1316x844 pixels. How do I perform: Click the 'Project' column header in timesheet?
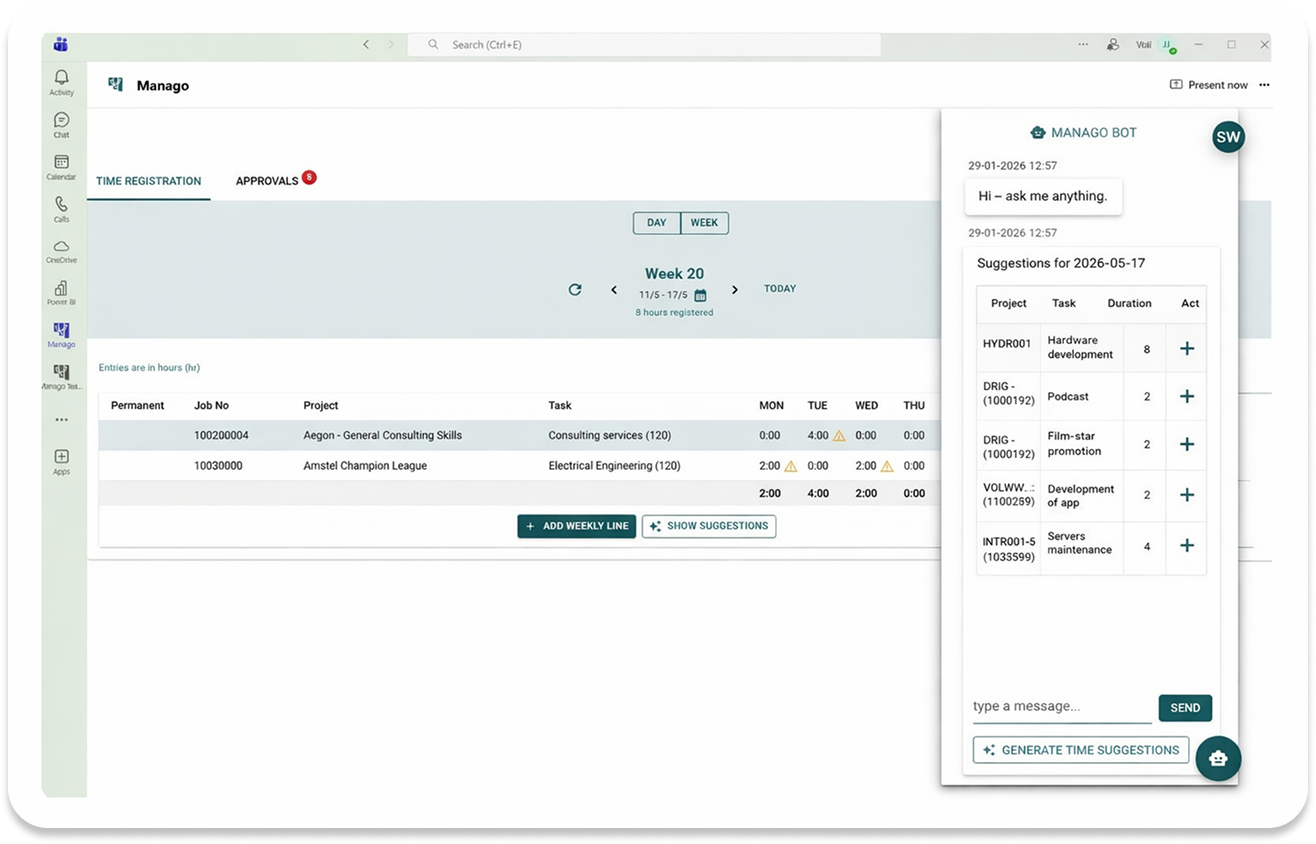click(x=321, y=406)
